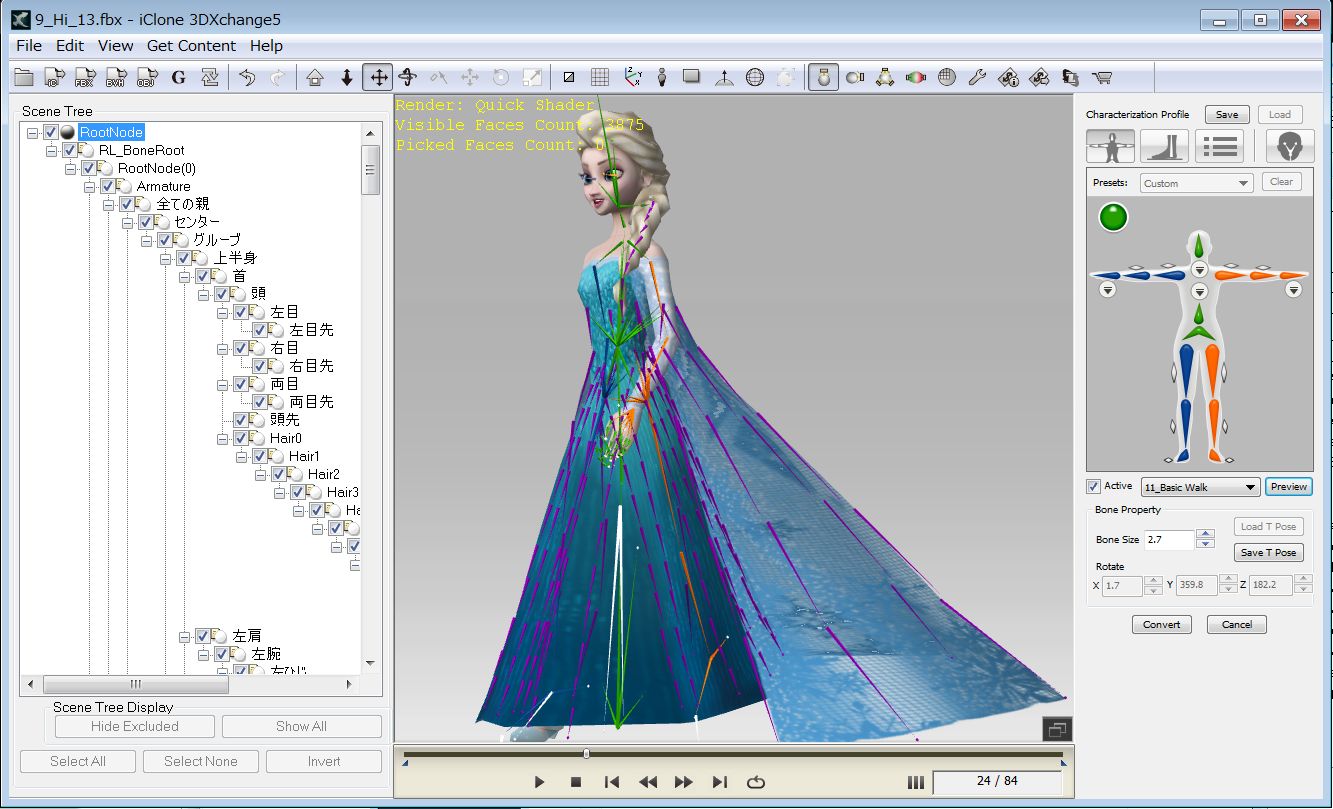Click the Convert button
The width and height of the screenshot is (1333, 809).
(x=1162, y=624)
